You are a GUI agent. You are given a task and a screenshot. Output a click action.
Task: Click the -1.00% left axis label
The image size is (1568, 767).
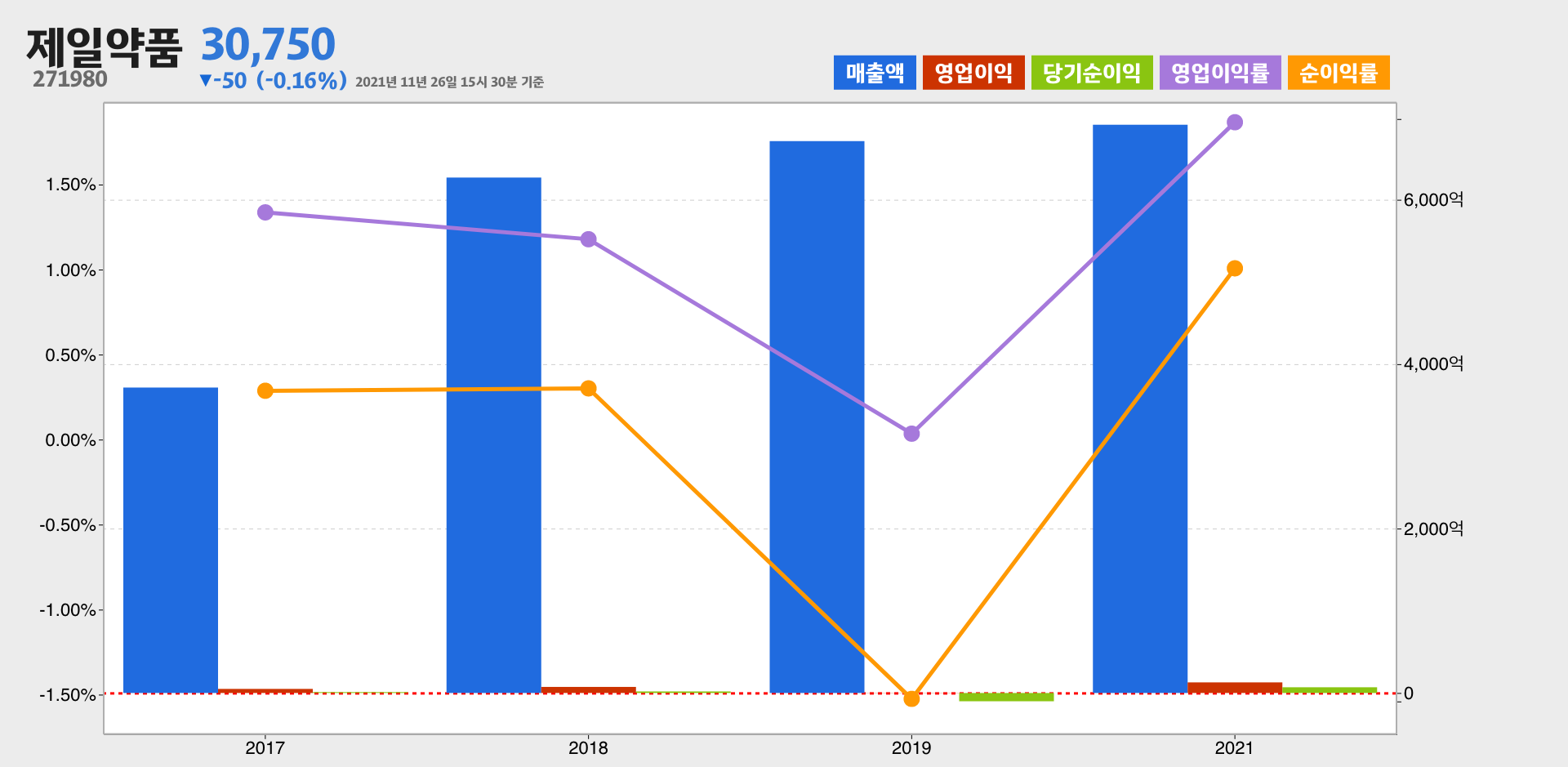(68, 610)
